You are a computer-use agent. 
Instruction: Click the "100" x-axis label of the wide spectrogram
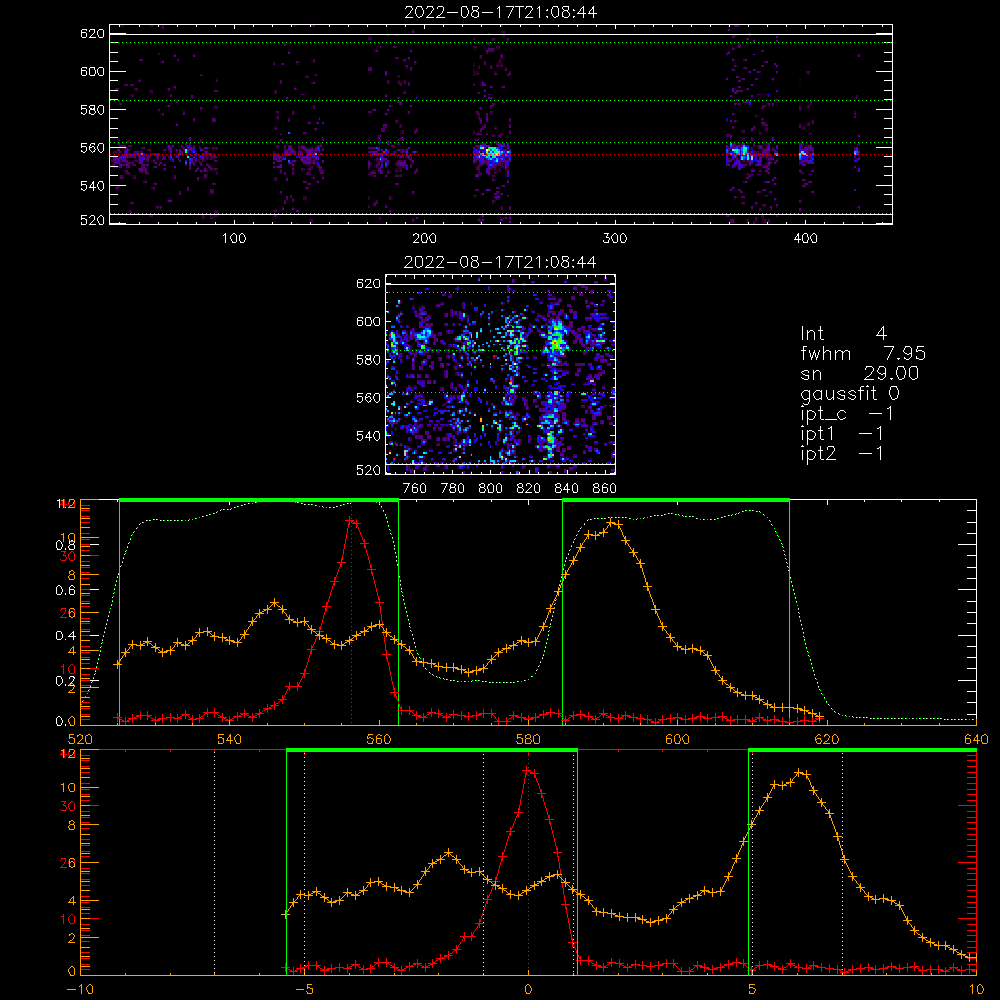point(234,239)
